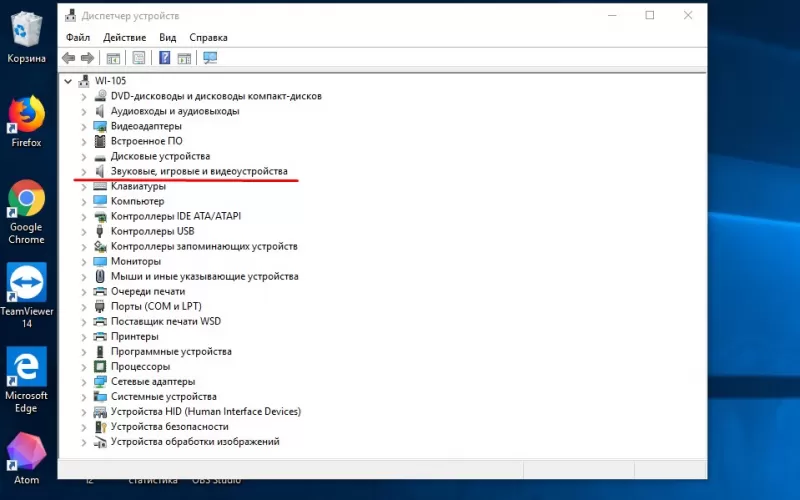The width and height of the screenshot is (800, 500).
Task: Click the blue Help toolbar icon
Action: (164, 58)
